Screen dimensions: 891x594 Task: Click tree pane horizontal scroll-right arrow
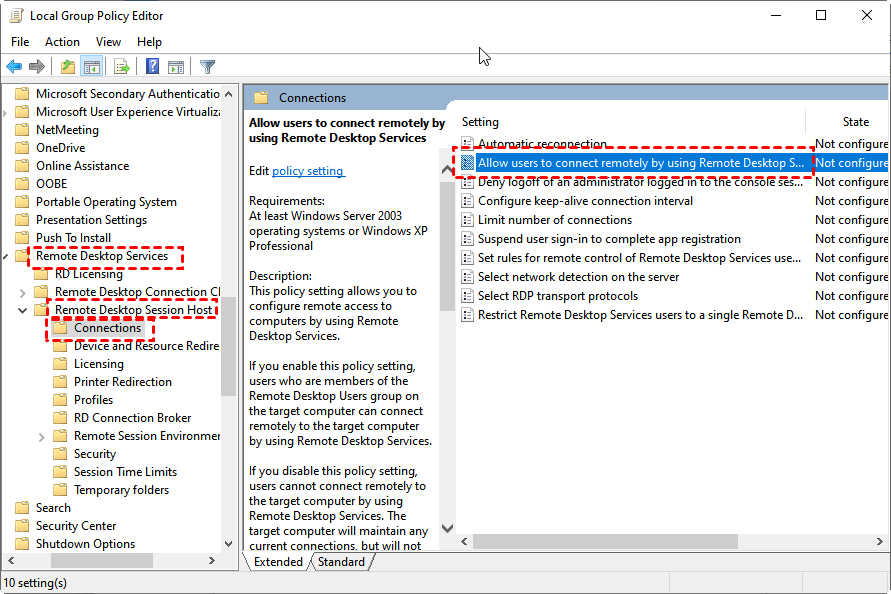[212, 560]
